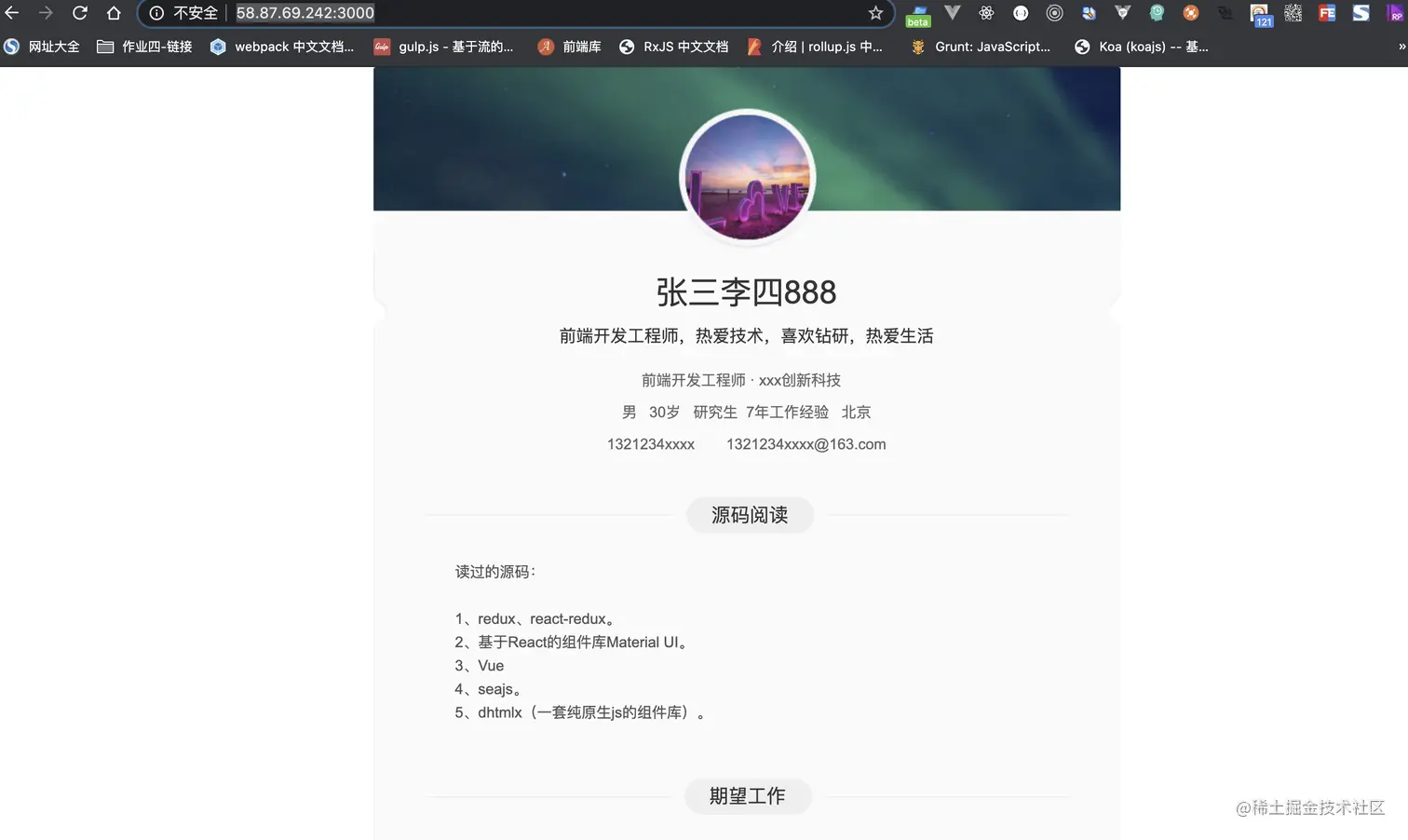
Task: Open the green head clock extension icon
Action: tap(1157, 13)
